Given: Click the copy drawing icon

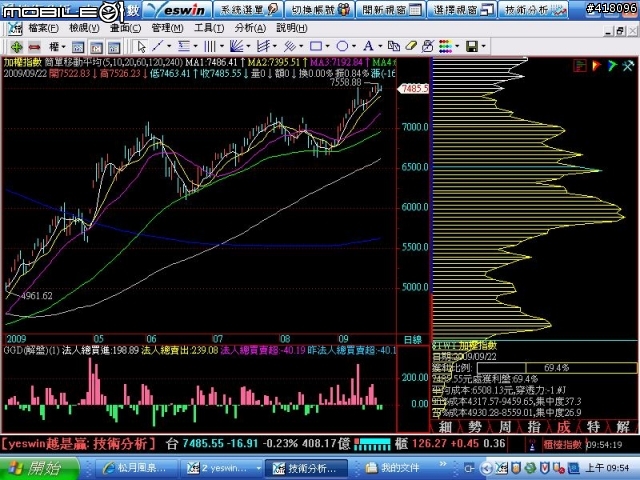Looking at the screenshot, I should click(393, 46).
